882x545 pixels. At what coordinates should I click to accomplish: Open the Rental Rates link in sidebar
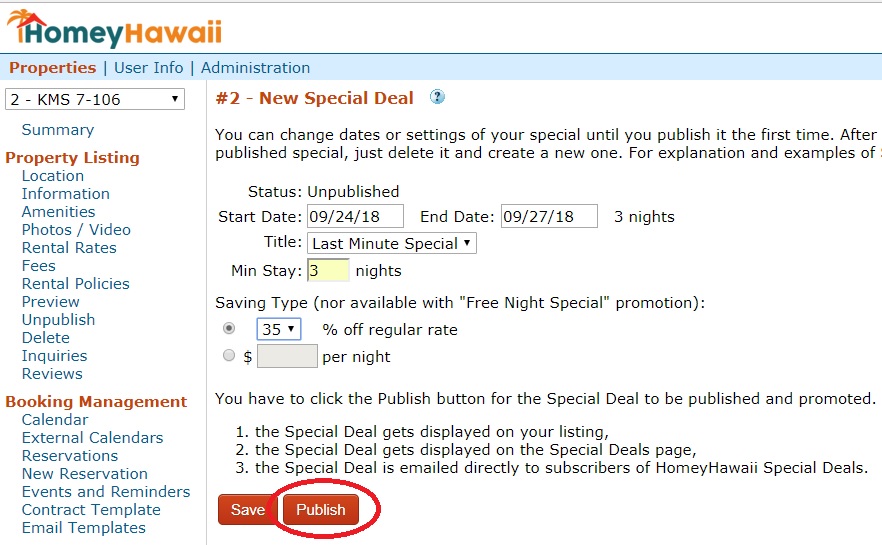click(x=69, y=247)
